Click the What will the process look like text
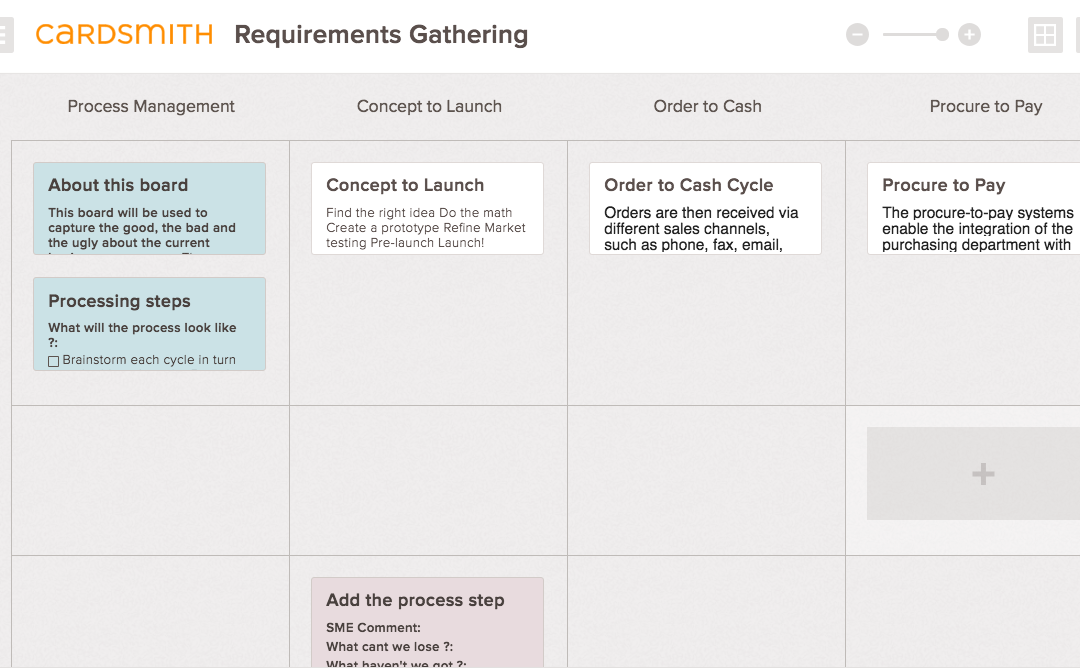Image resolution: width=1080 pixels, height=668 pixels. click(142, 335)
